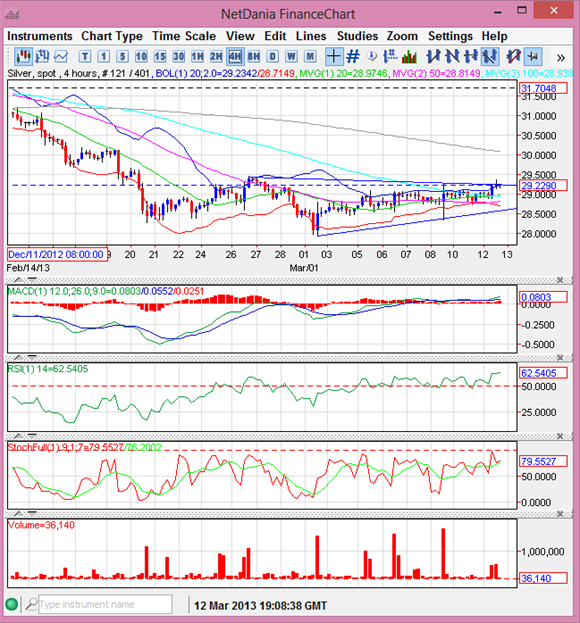Open the Chart Type menu

click(x=112, y=36)
